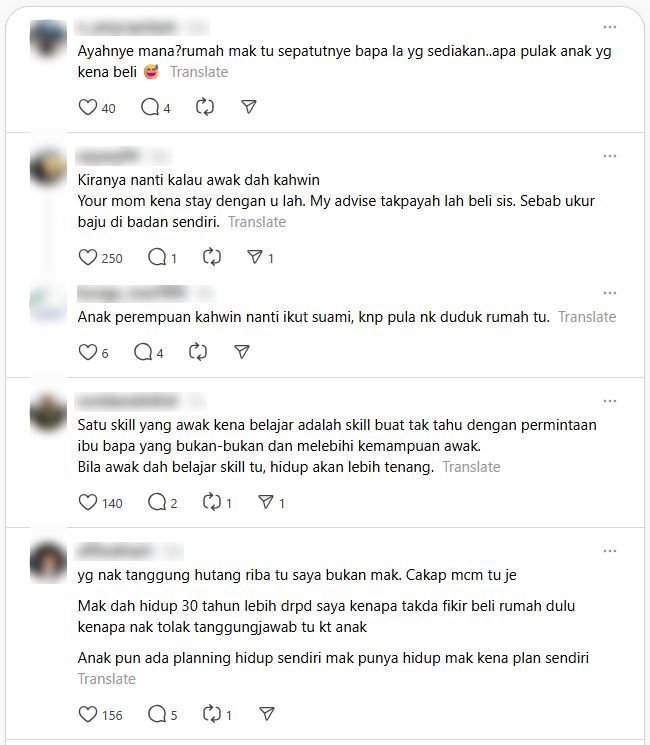Like the 'Ayahnye mana?' comment with 40 likes

(88, 107)
